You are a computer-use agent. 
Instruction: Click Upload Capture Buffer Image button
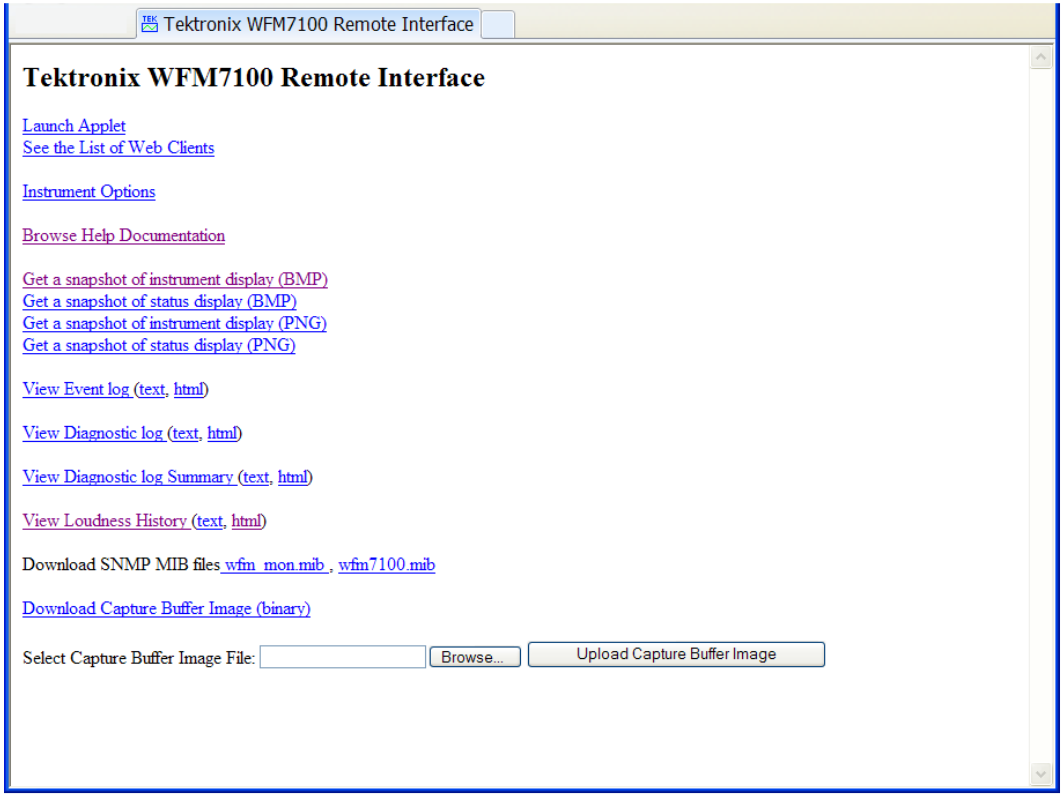(676, 654)
